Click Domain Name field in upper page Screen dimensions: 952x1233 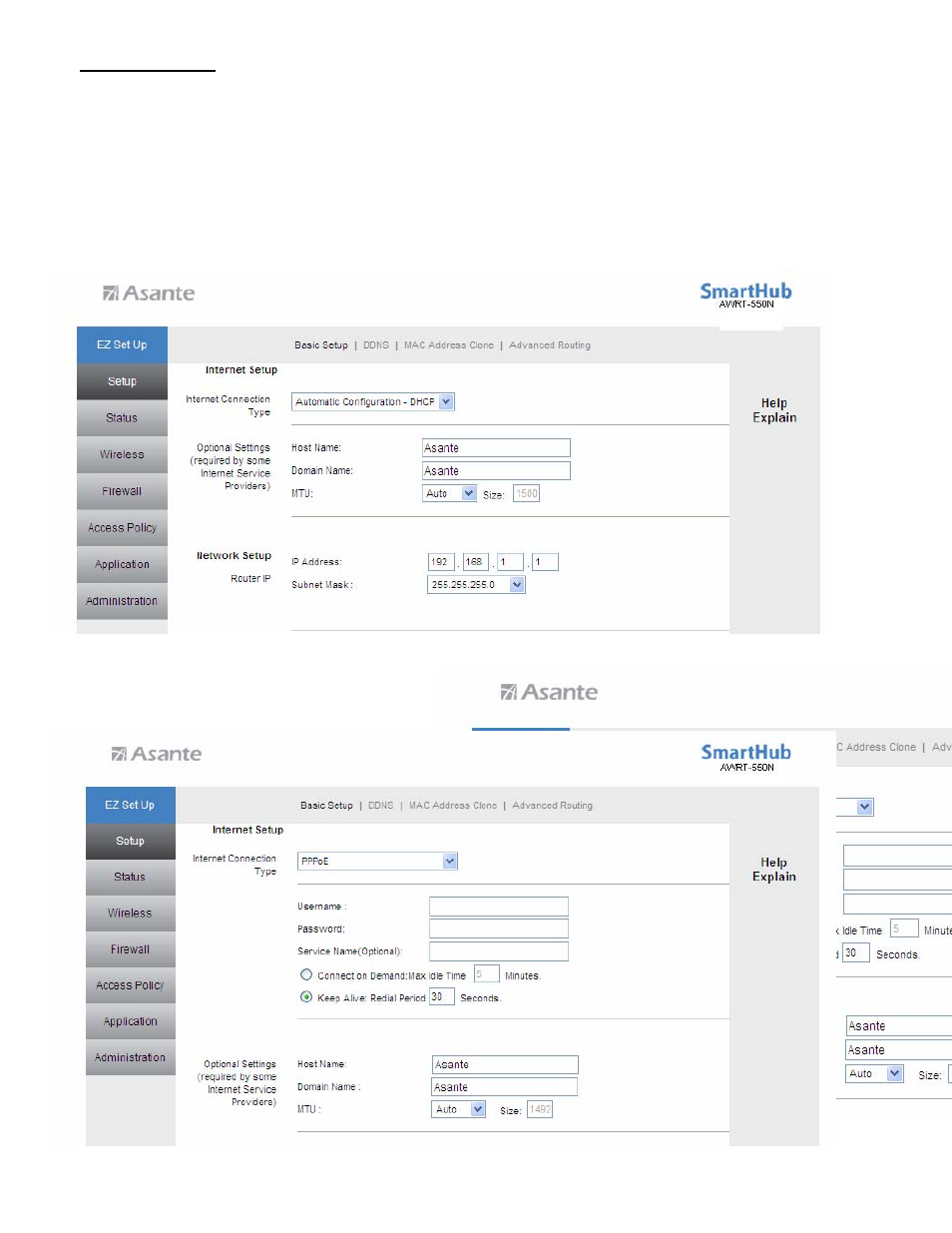point(496,471)
